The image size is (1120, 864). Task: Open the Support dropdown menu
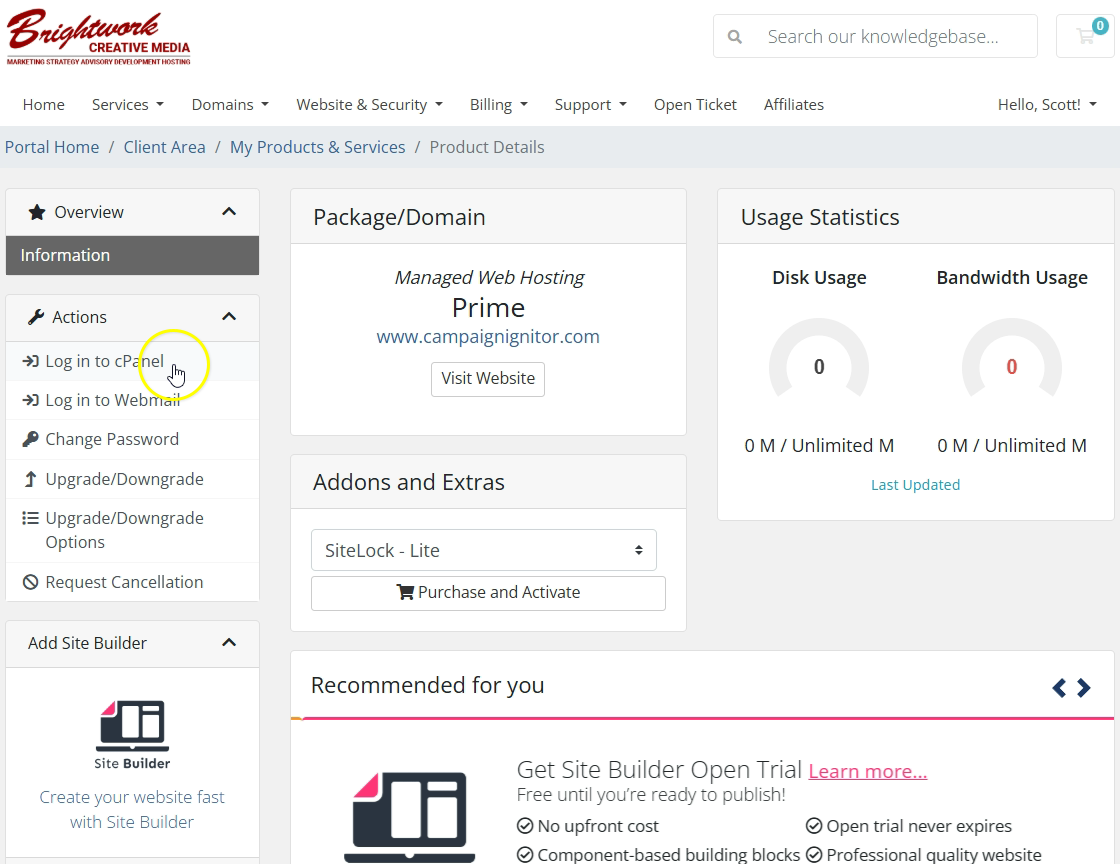(591, 104)
